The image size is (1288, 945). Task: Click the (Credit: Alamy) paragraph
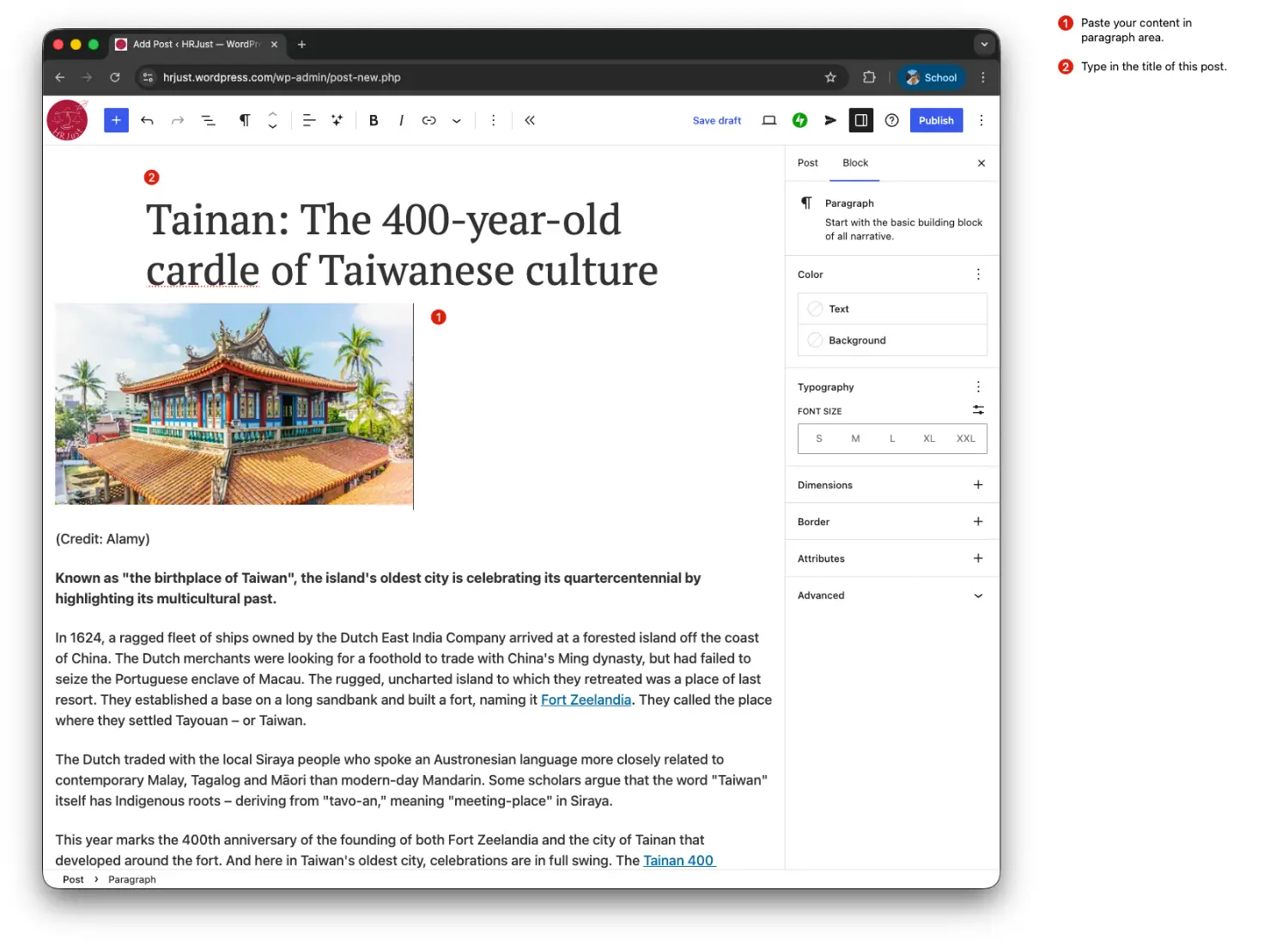tap(102, 539)
